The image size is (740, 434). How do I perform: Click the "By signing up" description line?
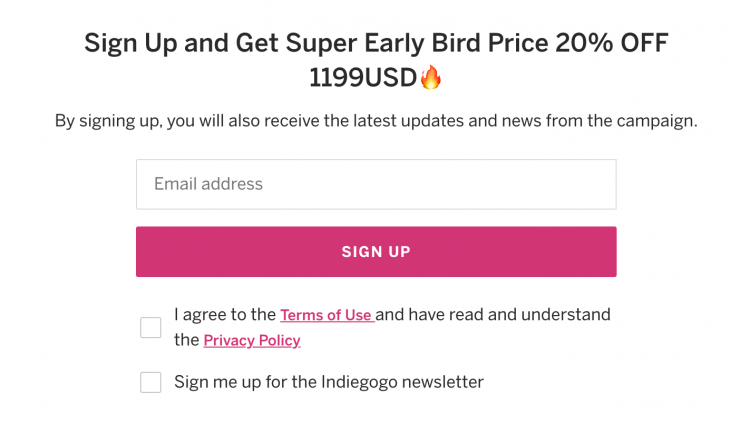click(x=376, y=121)
